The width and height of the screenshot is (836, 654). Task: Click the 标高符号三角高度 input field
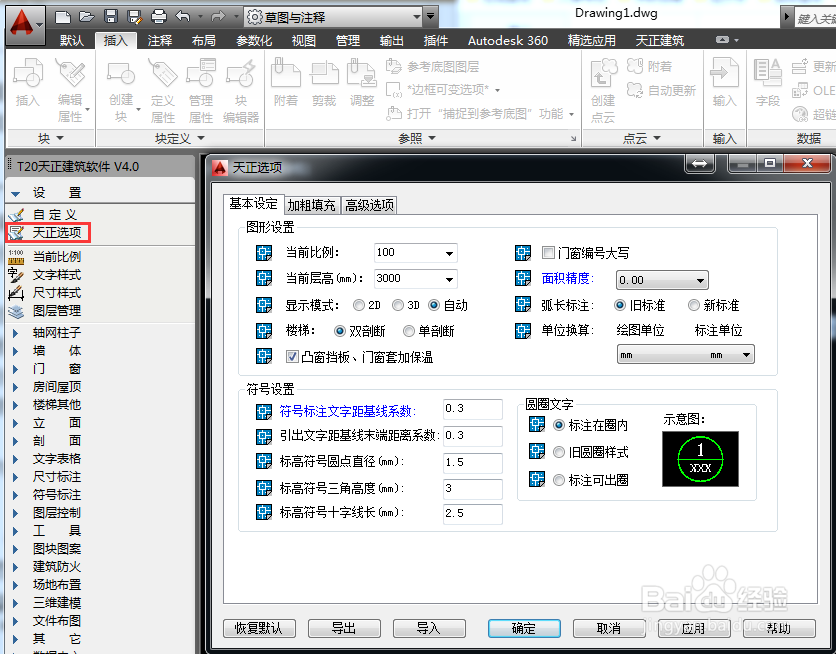point(472,488)
